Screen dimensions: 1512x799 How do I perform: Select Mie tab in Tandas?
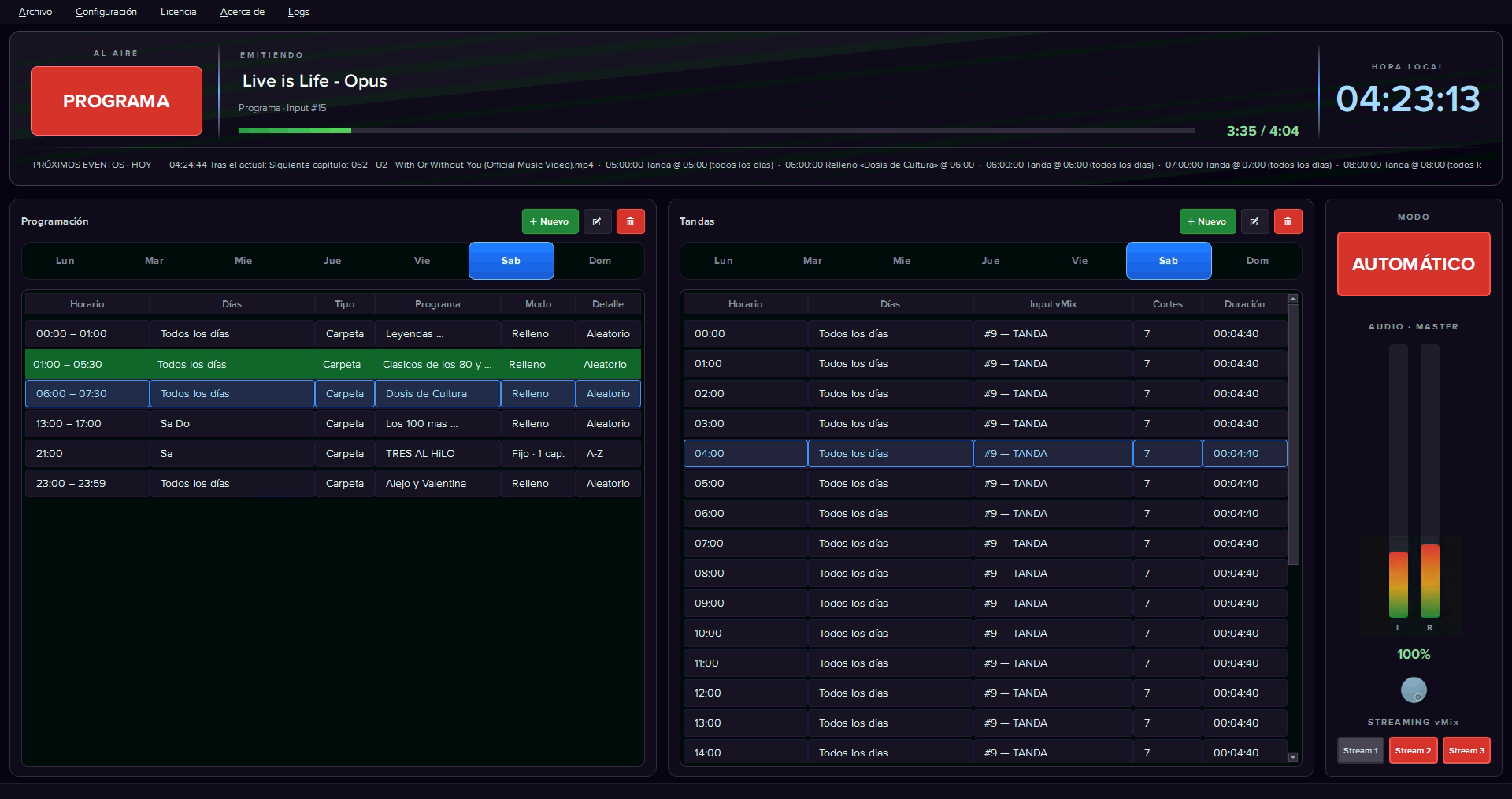click(x=902, y=261)
